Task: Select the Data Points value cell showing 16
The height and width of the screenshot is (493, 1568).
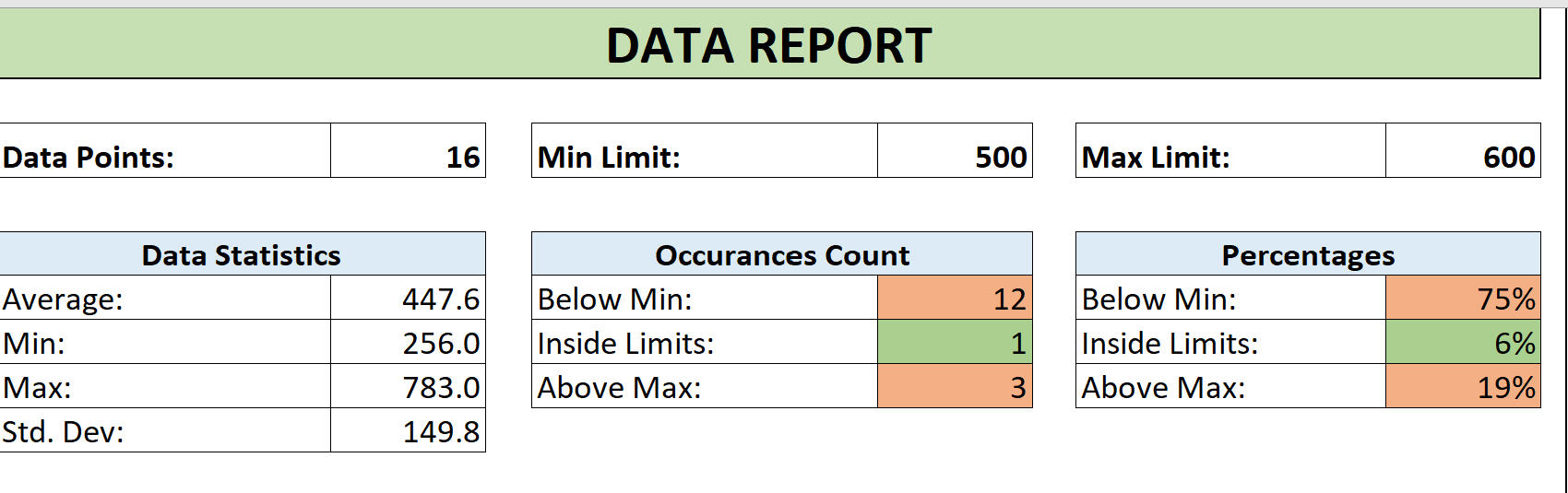Action: tap(408, 151)
